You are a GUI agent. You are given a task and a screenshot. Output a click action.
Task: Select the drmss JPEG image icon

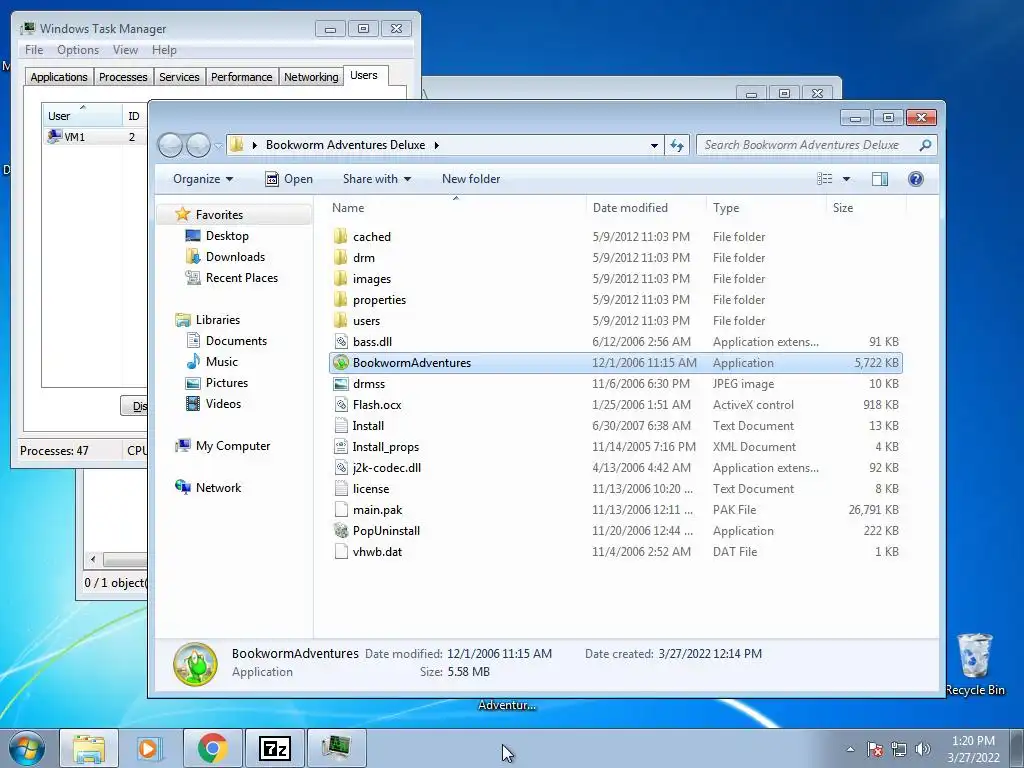coord(340,384)
